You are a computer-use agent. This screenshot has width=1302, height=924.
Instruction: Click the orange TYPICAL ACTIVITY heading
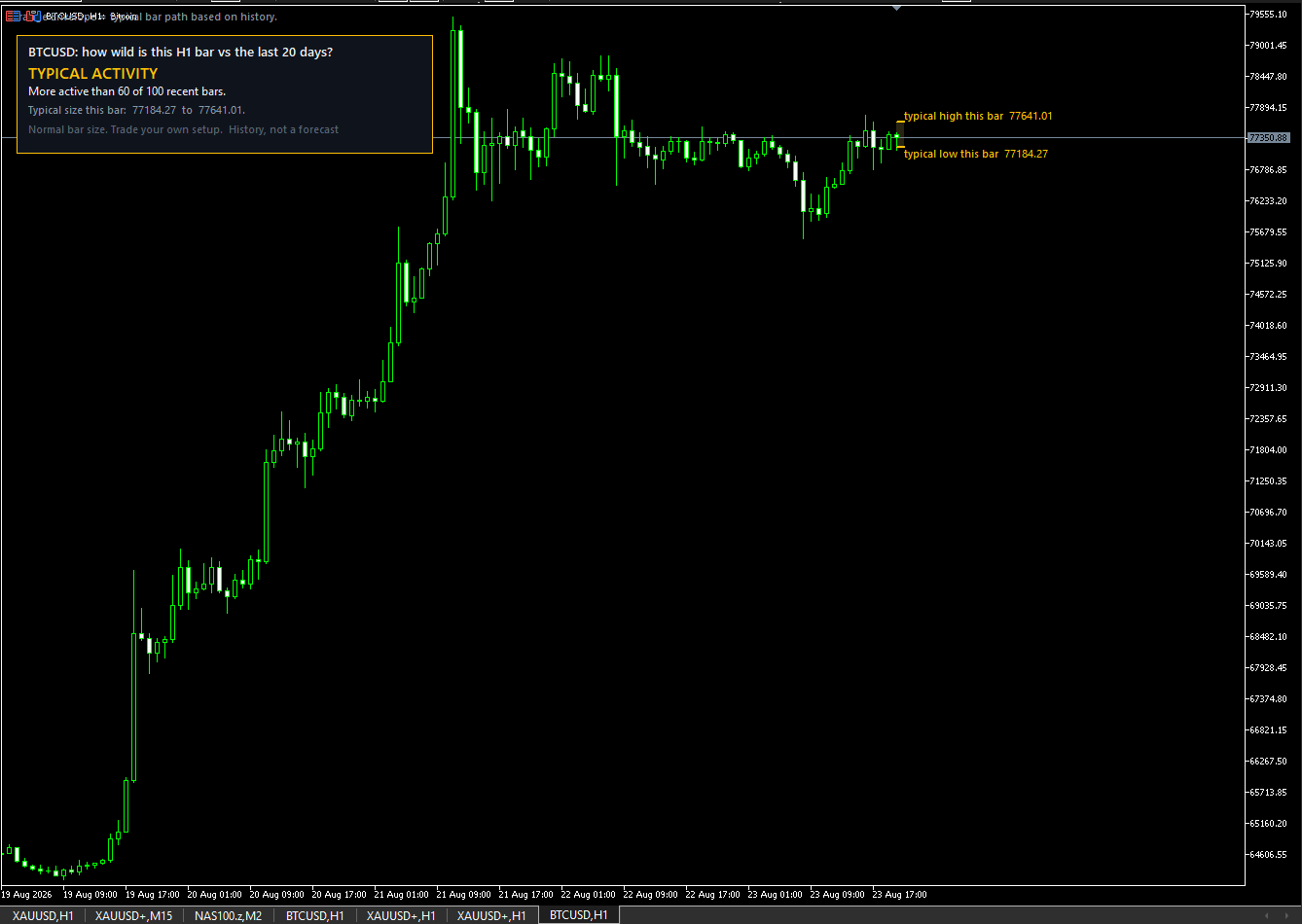pos(93,74)
